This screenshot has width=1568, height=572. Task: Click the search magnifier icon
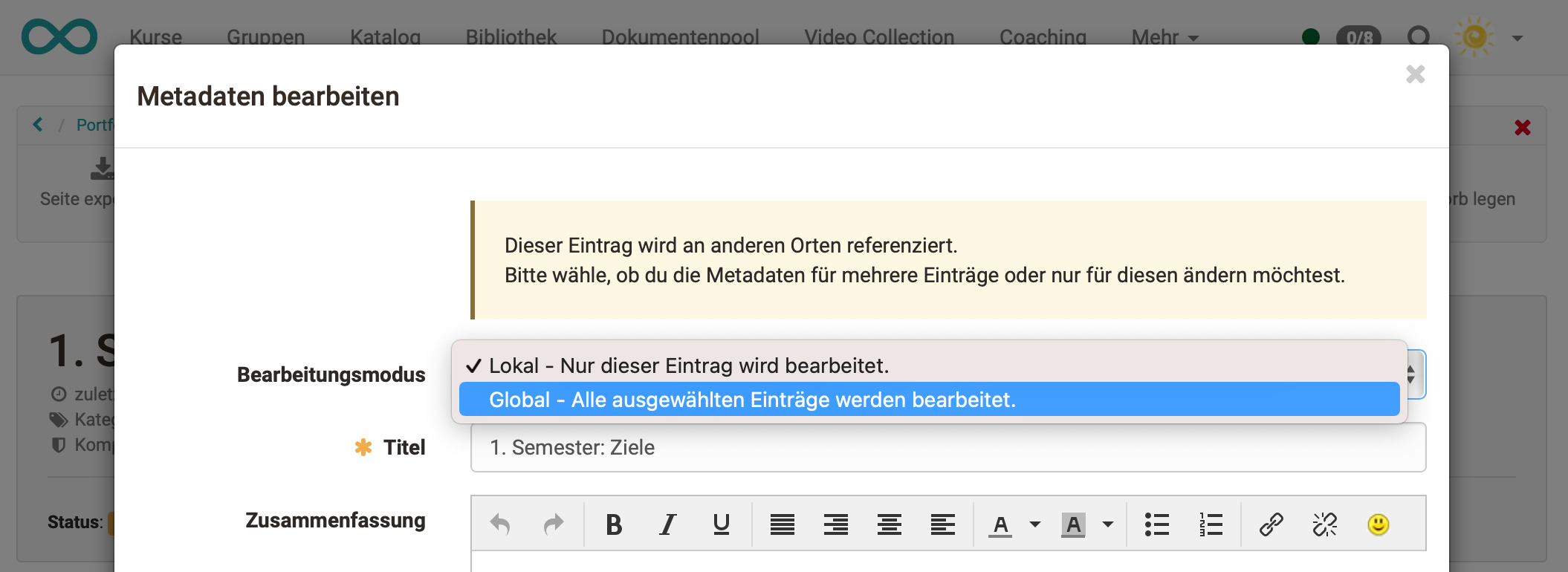[x=1419, y=36]
